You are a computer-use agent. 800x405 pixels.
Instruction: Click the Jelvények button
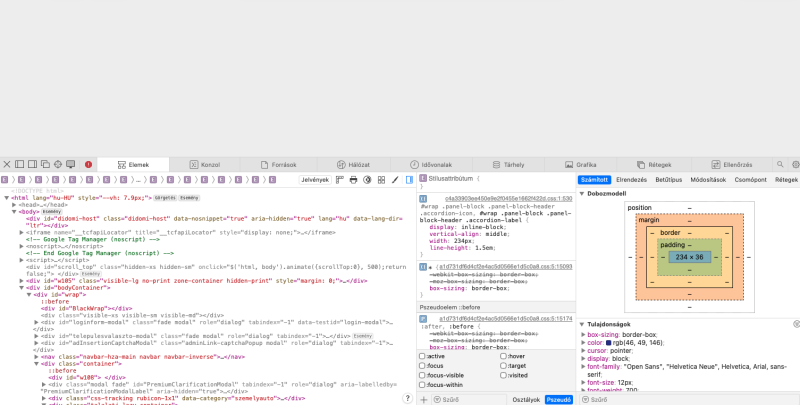315,180
